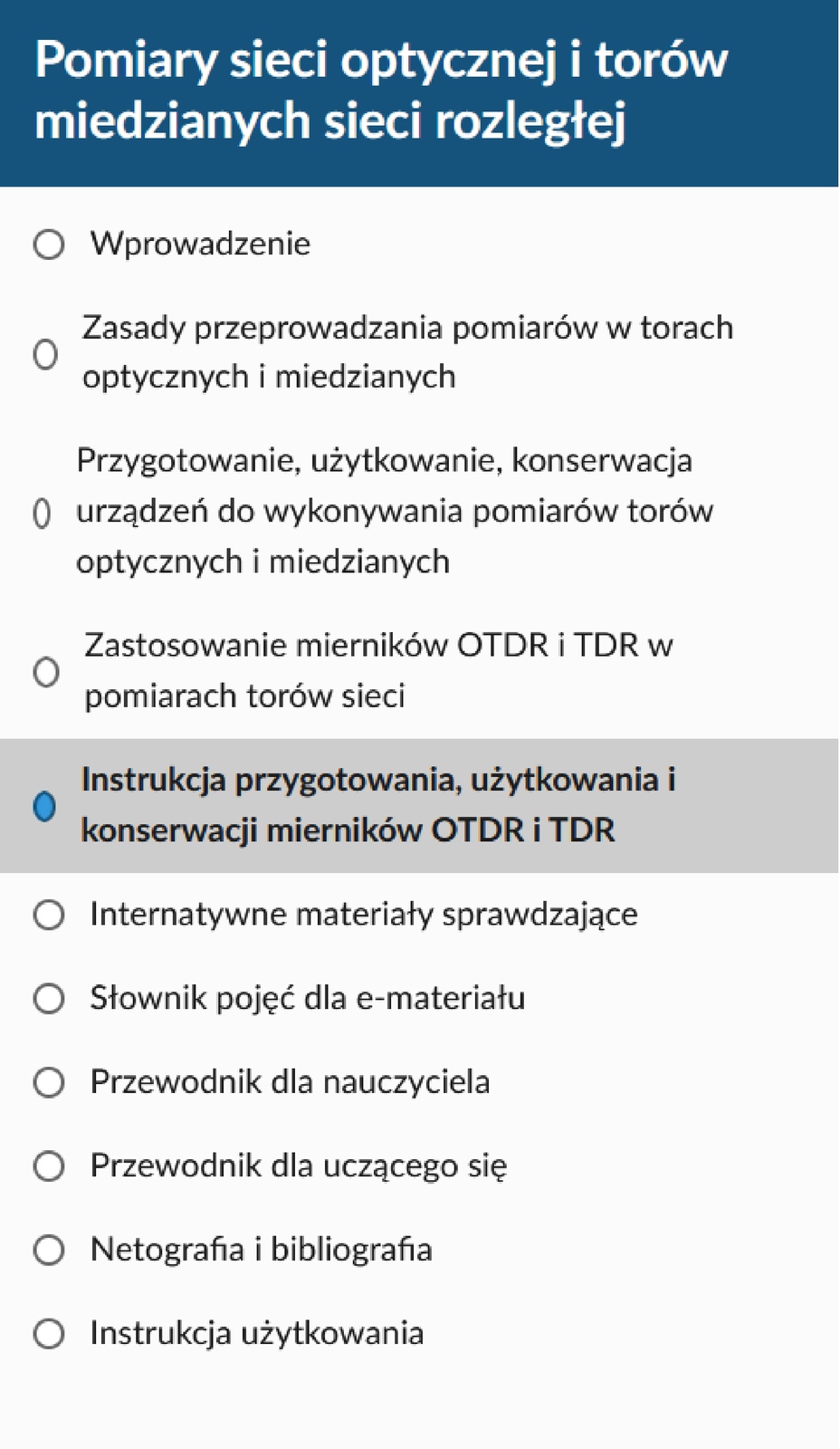Click the circle beside Internatywne materiały sprawdzające

pos(49,915)
